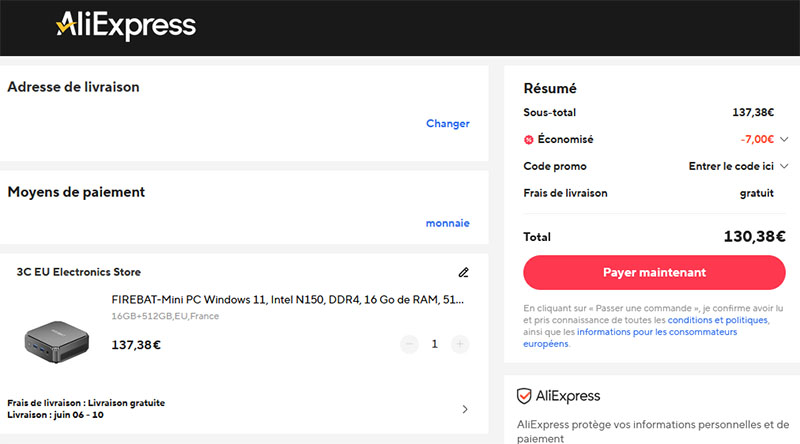Decrease quantity with the minus button
The image size is (800, 444).
pos(409,344)
